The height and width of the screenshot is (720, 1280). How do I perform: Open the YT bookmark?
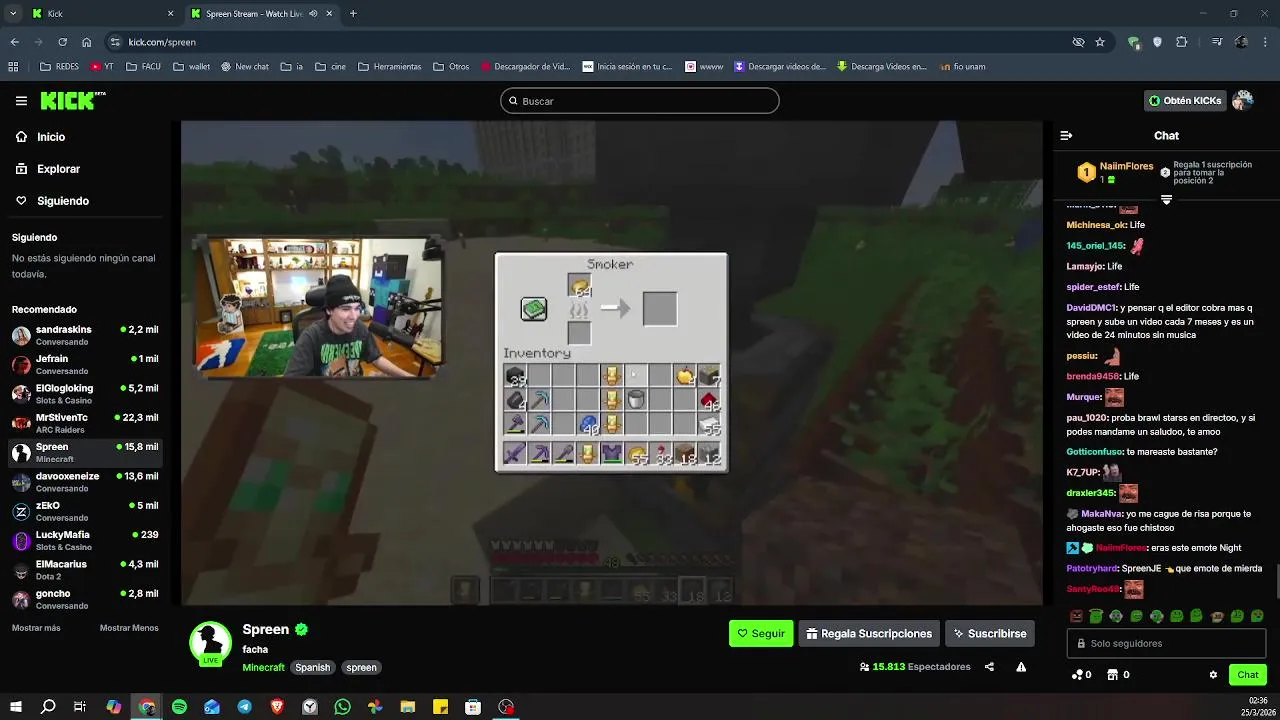click(x=102, y=67)
